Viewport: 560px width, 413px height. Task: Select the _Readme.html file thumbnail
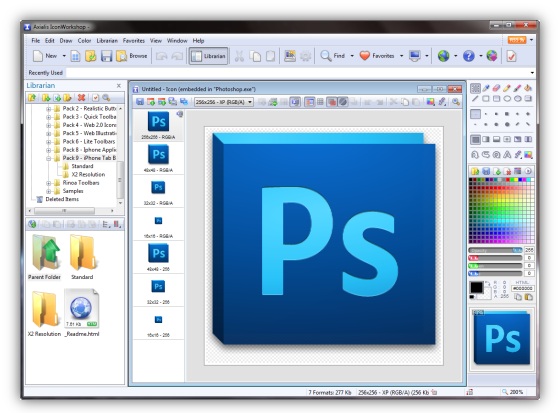tap(82, 313)
